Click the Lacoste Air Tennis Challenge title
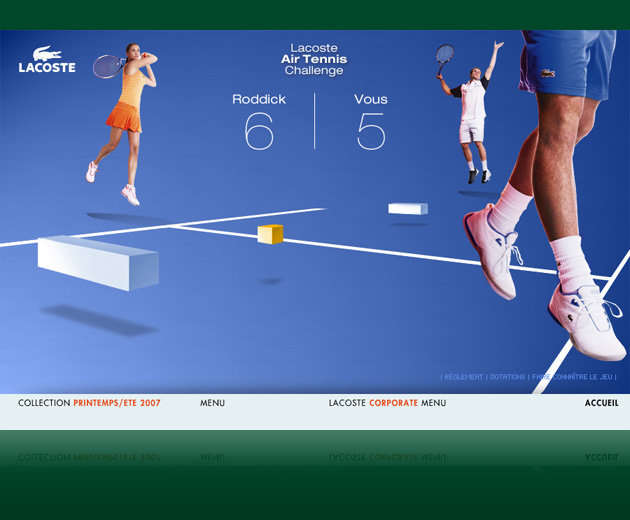 [x=314, y=59]
